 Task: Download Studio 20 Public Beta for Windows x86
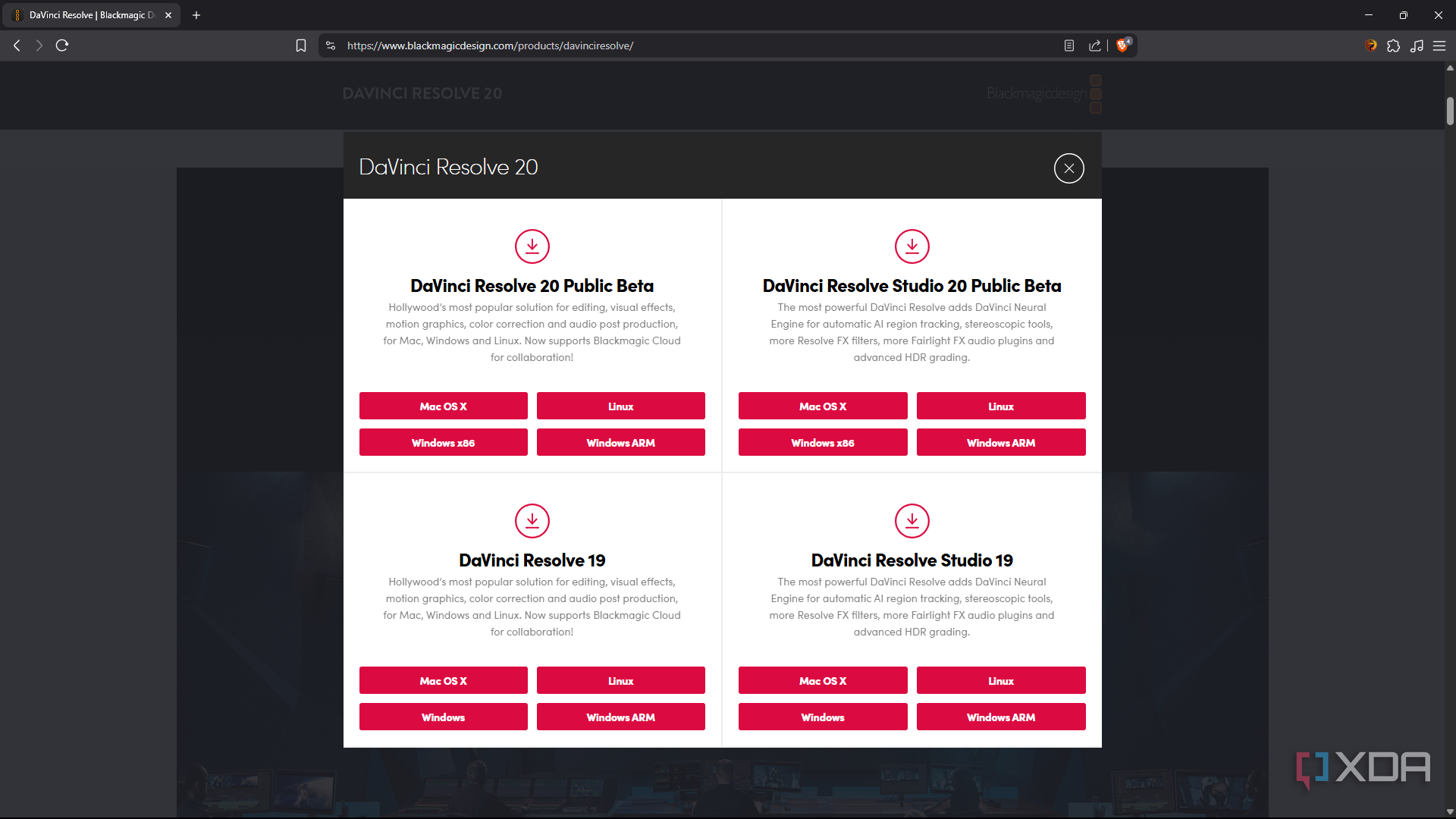point(823,442)
